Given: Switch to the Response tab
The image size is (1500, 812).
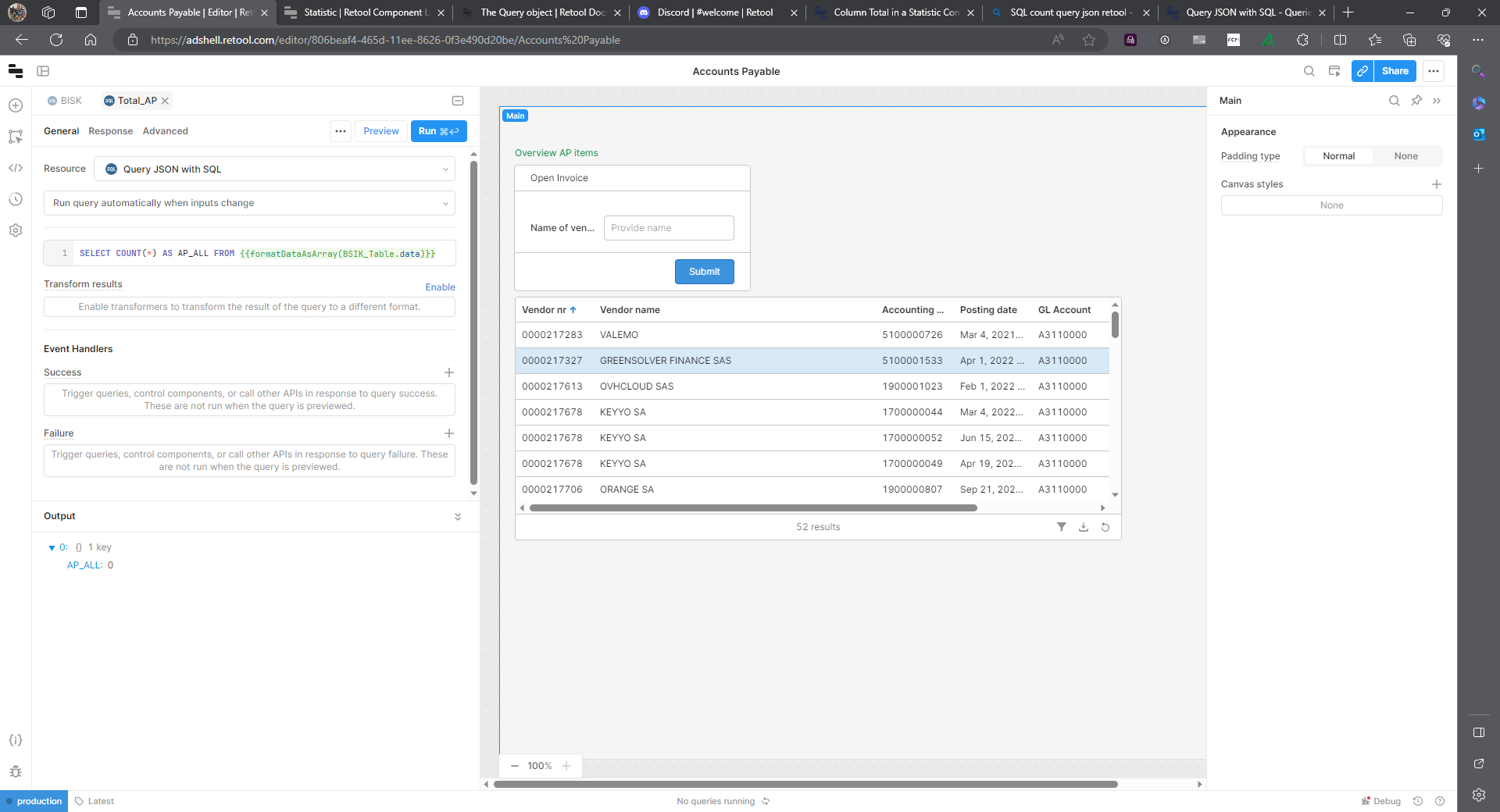Looking at the screenshot, I should point(110,131).
